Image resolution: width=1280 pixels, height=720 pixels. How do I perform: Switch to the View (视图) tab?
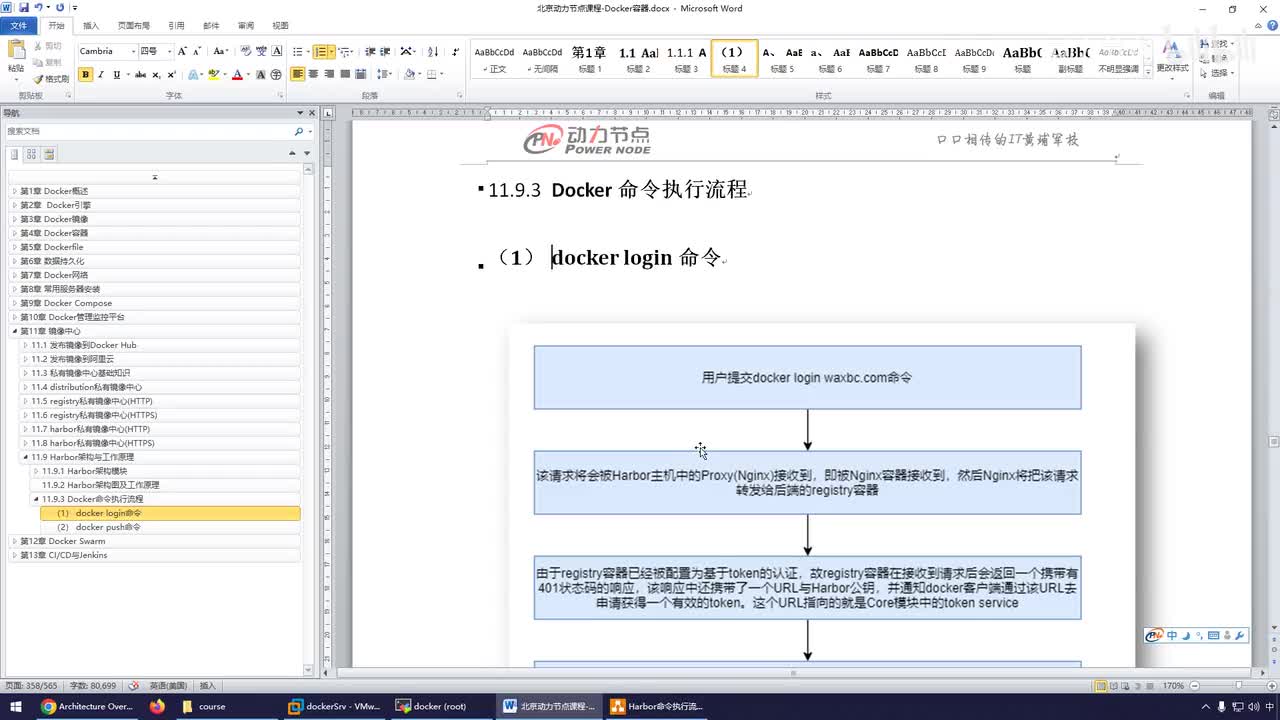pyautogui.click(x=280, y=26)
